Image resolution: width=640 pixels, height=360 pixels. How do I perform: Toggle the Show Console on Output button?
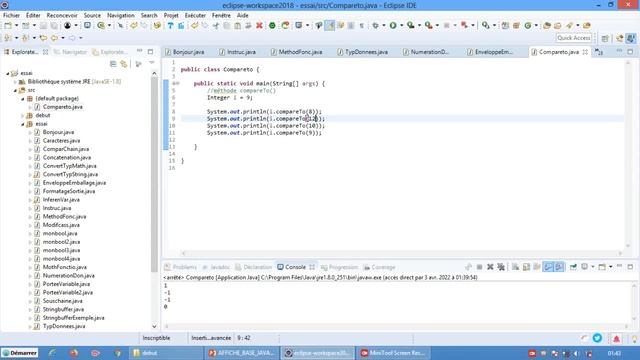548,267
